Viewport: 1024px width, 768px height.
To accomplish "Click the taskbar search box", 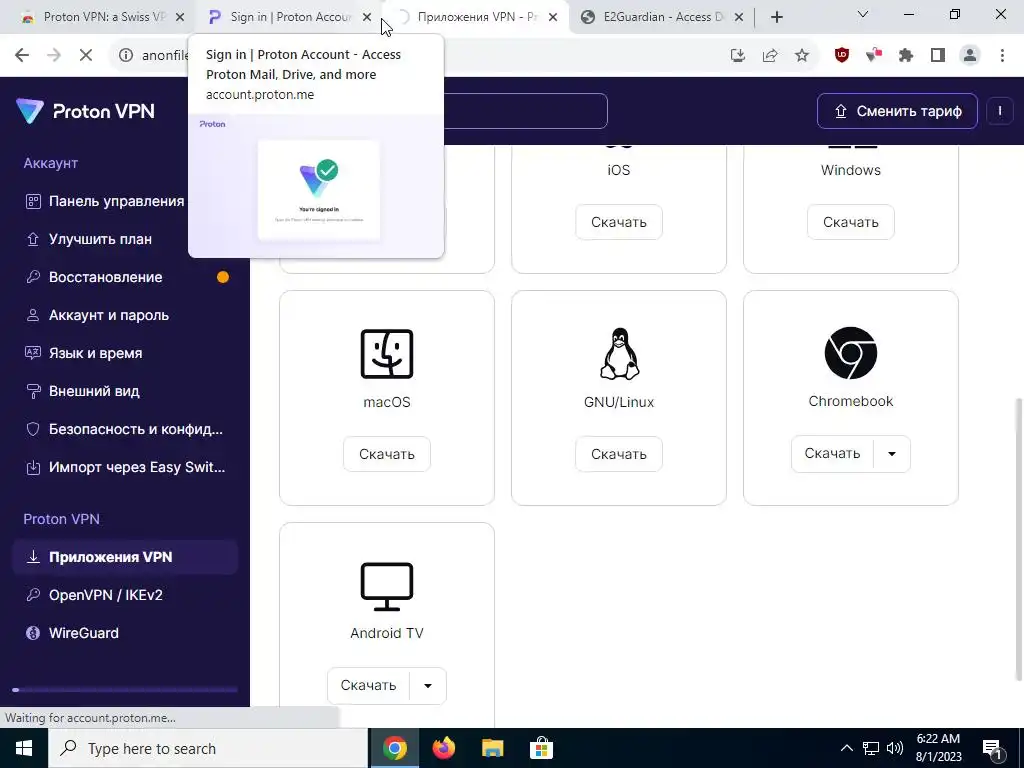I will 208,748.
